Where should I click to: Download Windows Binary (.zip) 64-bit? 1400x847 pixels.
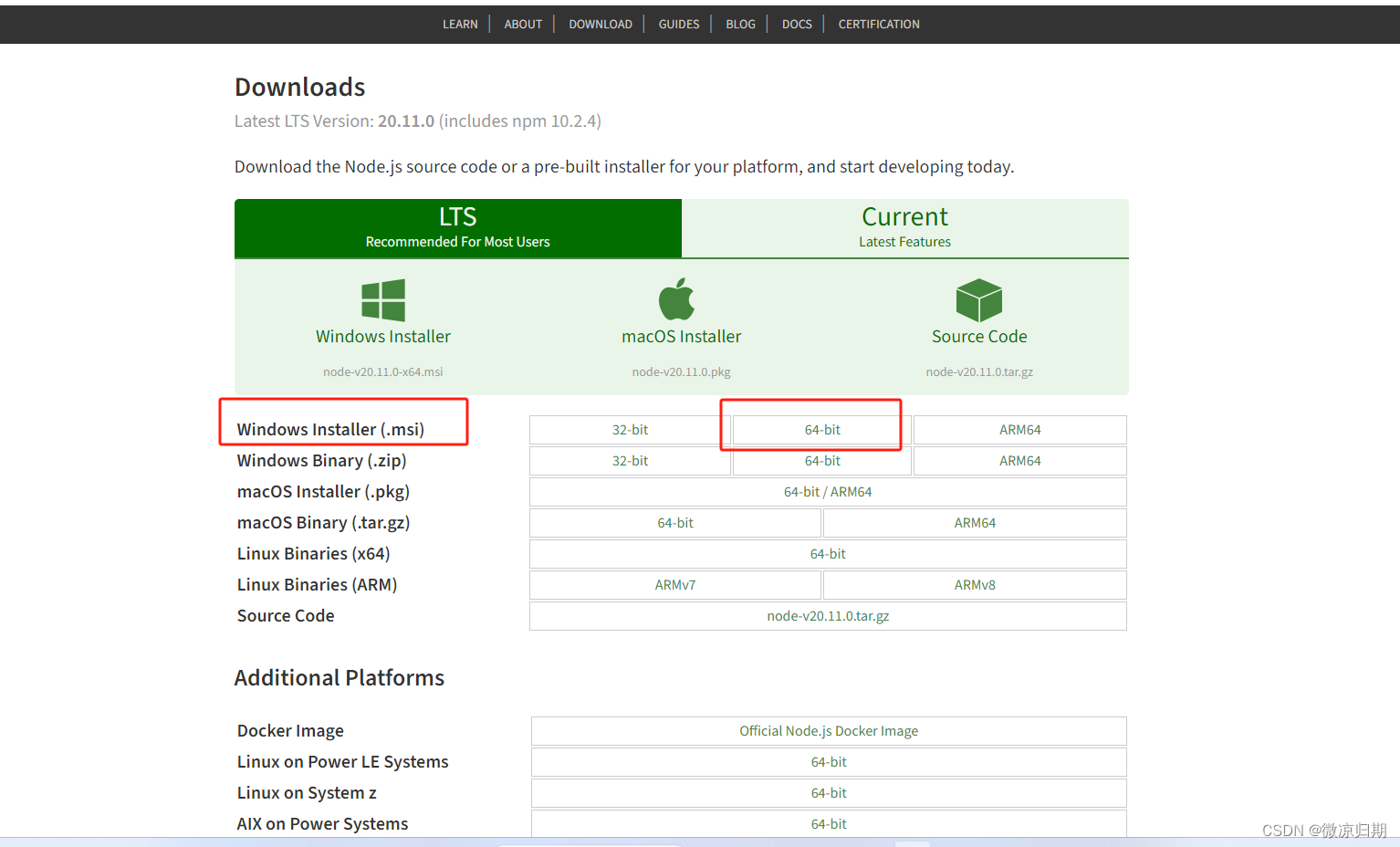(822, 461)
